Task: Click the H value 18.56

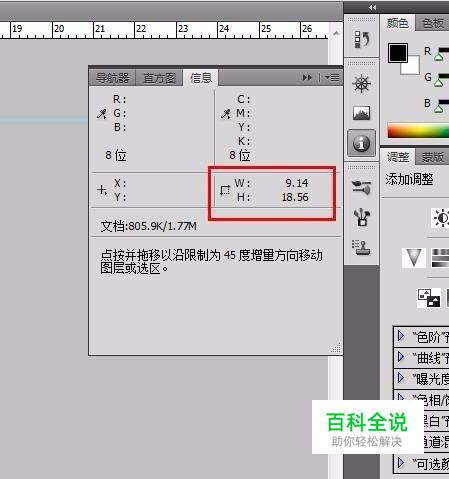Action: point(295,197)
